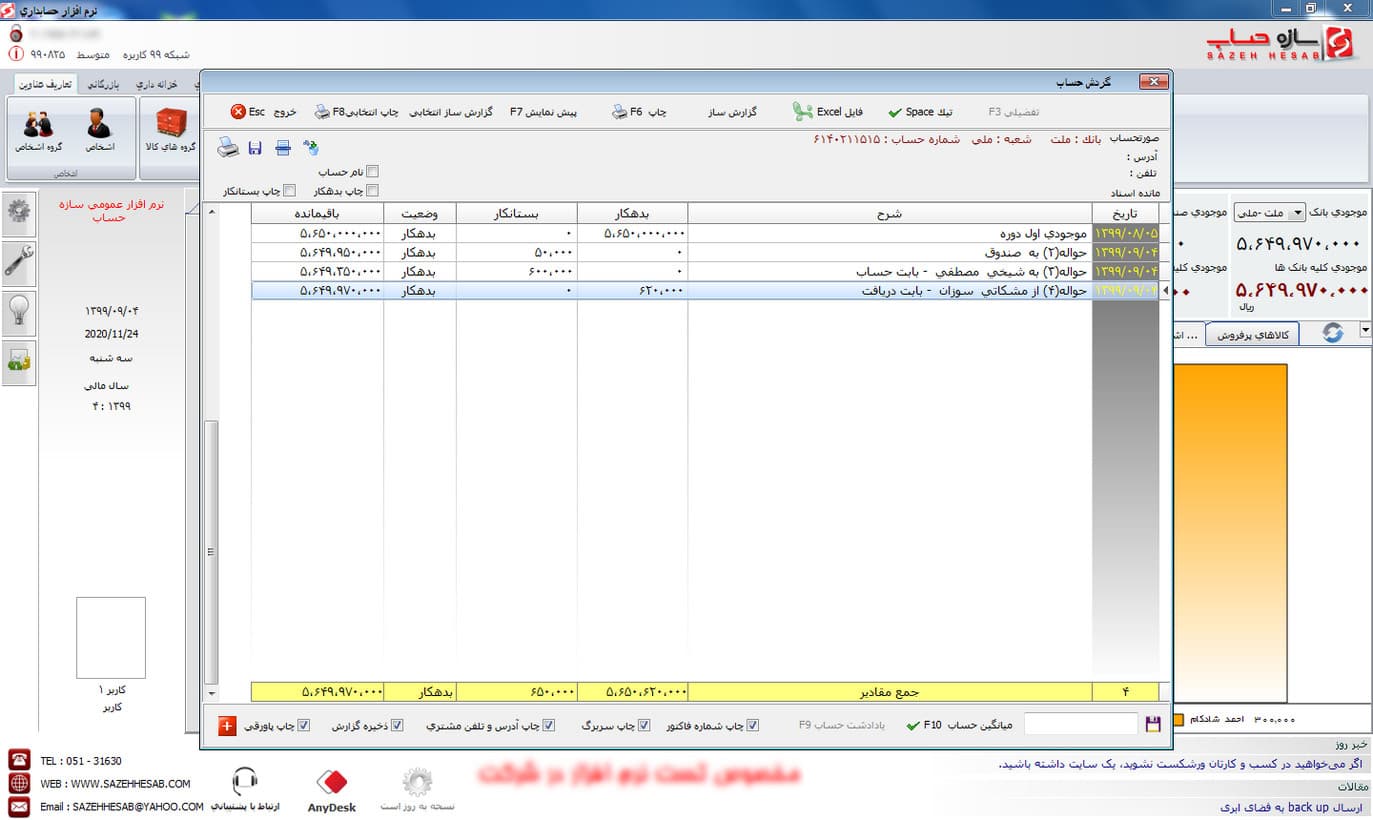
Task: Open گروه اشخاص (Person groups) icon
Action: 39,129
